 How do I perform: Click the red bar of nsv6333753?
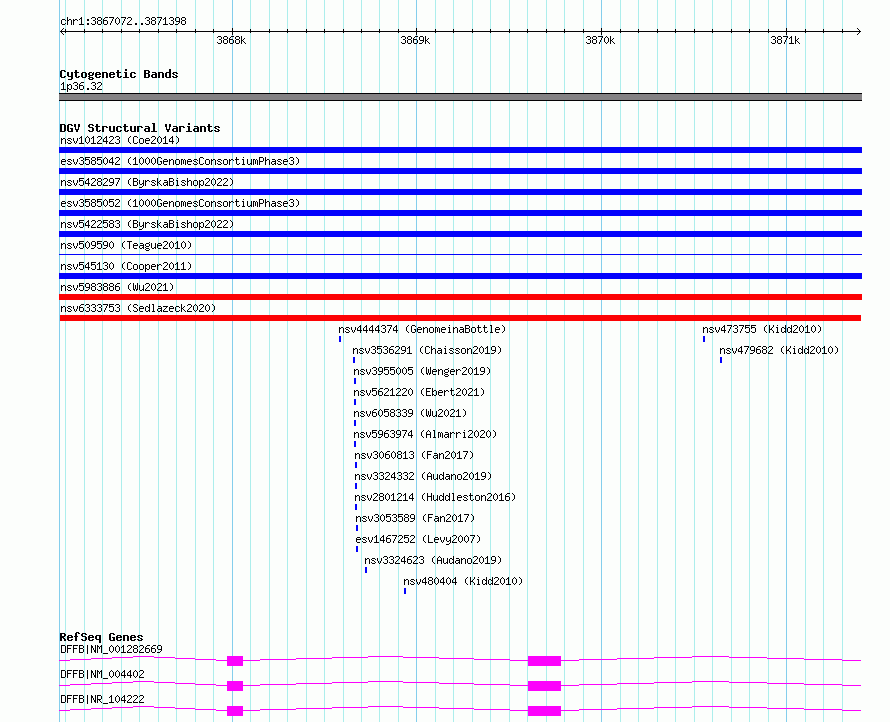[x=460, y=318]
